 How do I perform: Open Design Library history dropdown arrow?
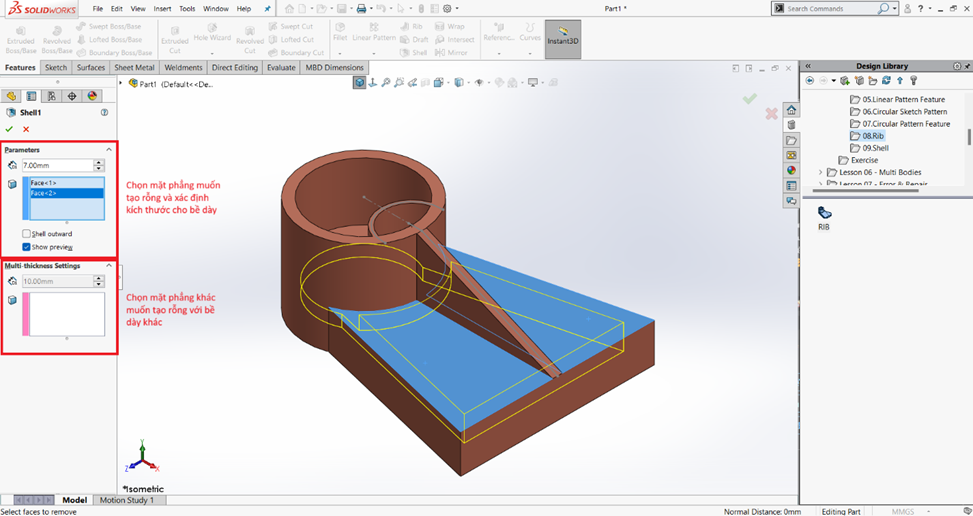tap(833, 81)
